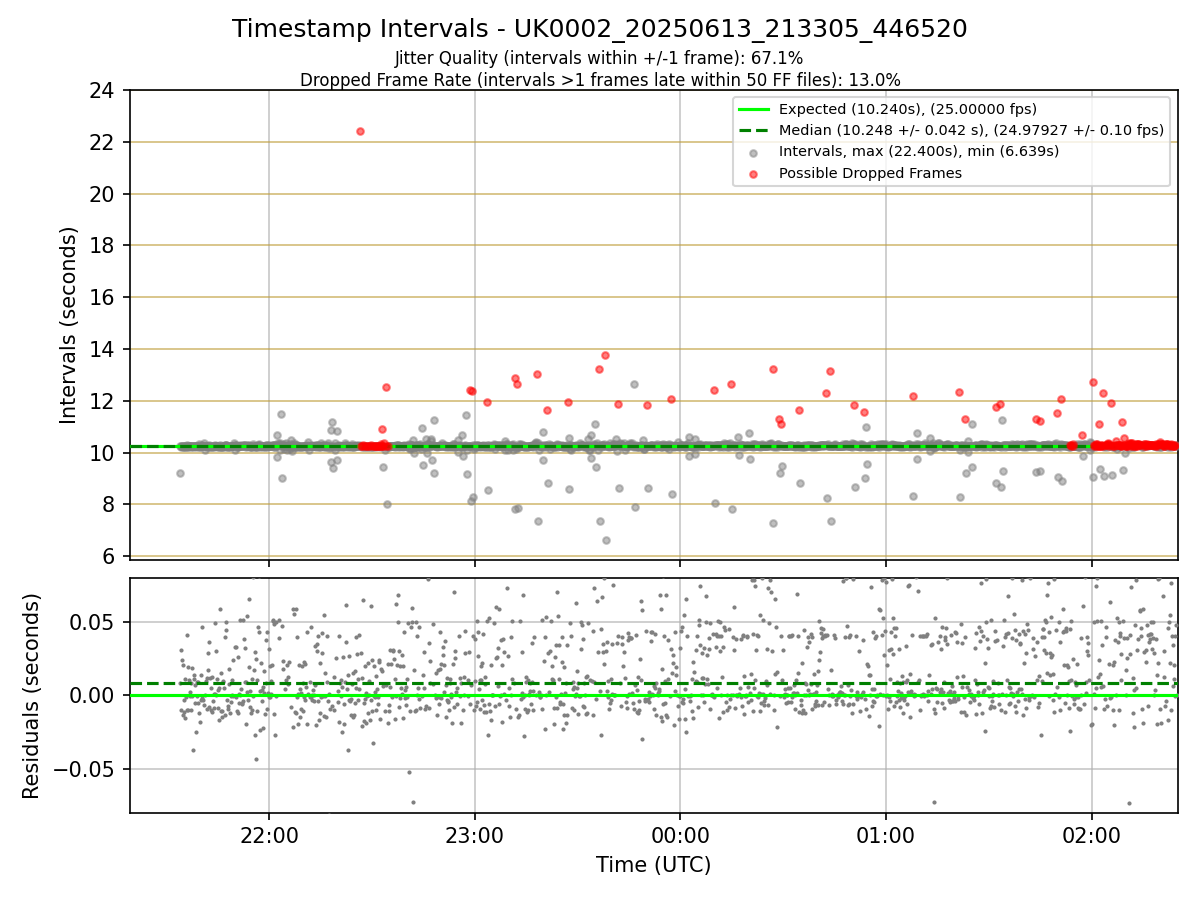This screenshot has height=900, width=1200.
Task: Click the "Intervals, max (22.400s), min (6.639s)" legend entry
Action: (918, 152)
